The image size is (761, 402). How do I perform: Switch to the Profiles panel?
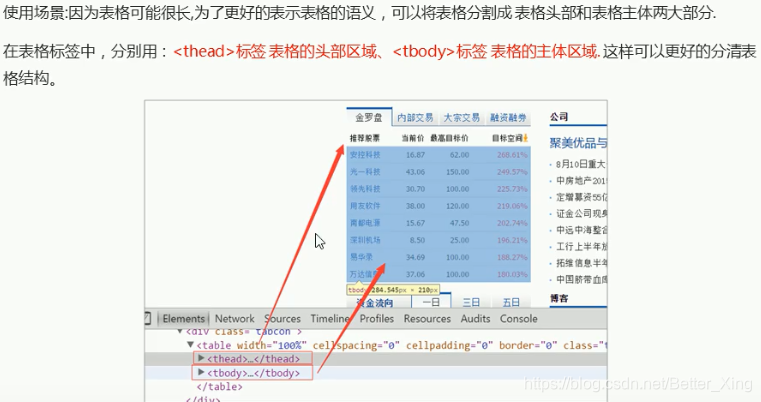[x=377, y=318]
